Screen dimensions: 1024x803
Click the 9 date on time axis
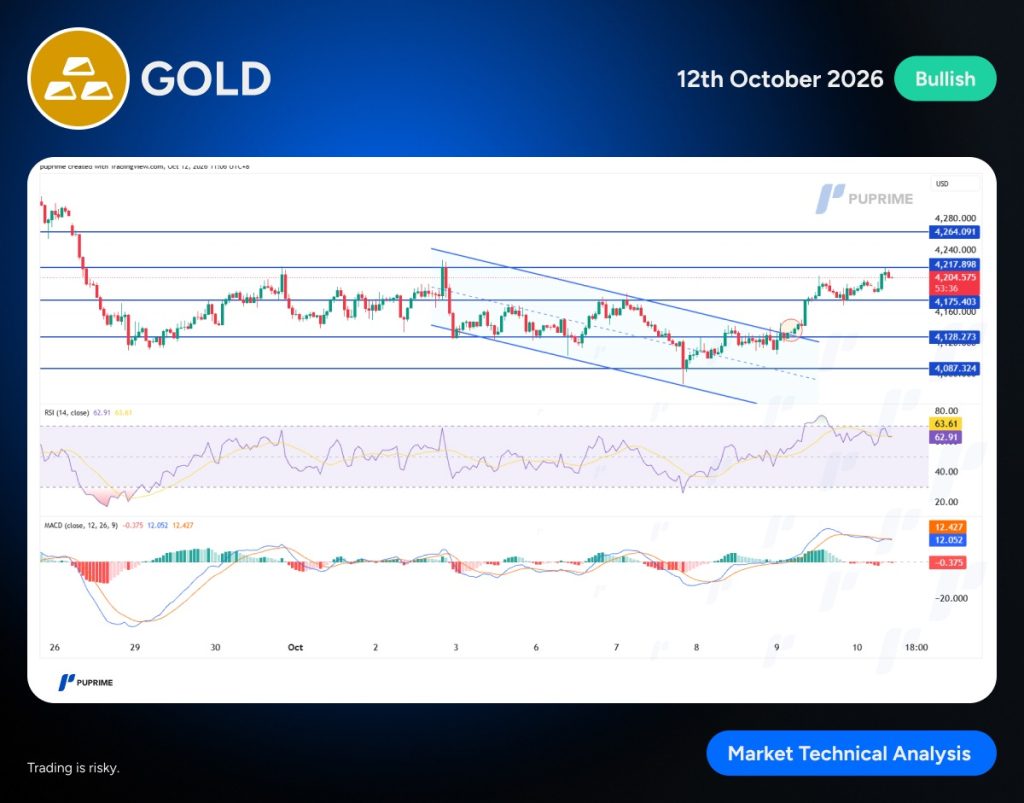tap(776, 648)
